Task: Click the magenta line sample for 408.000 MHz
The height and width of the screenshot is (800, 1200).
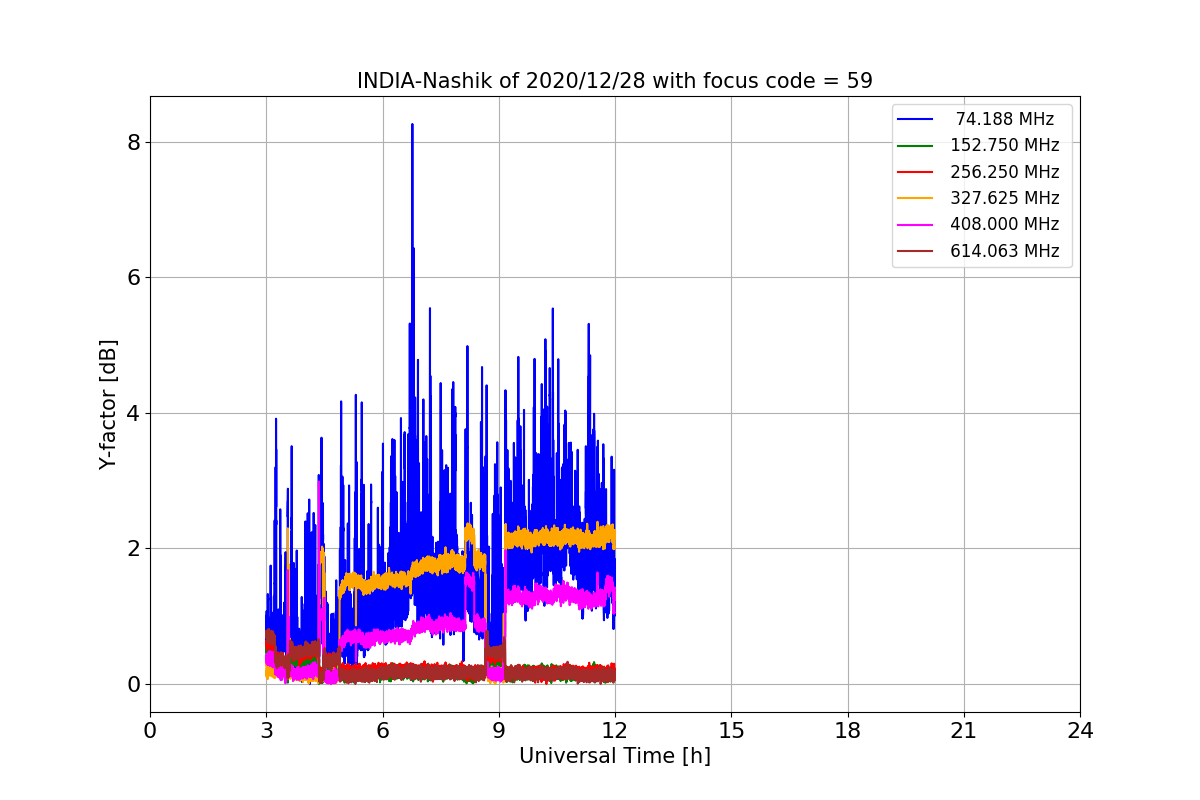Action: (916, 224)
